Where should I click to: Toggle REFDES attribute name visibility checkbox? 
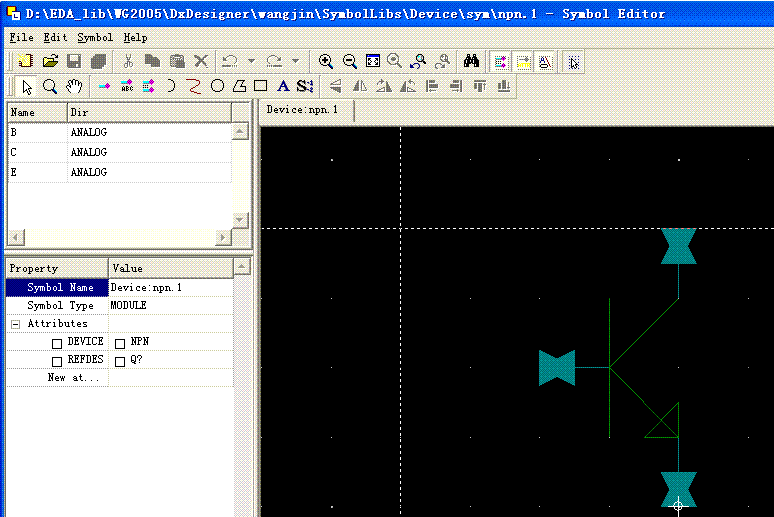57,361
